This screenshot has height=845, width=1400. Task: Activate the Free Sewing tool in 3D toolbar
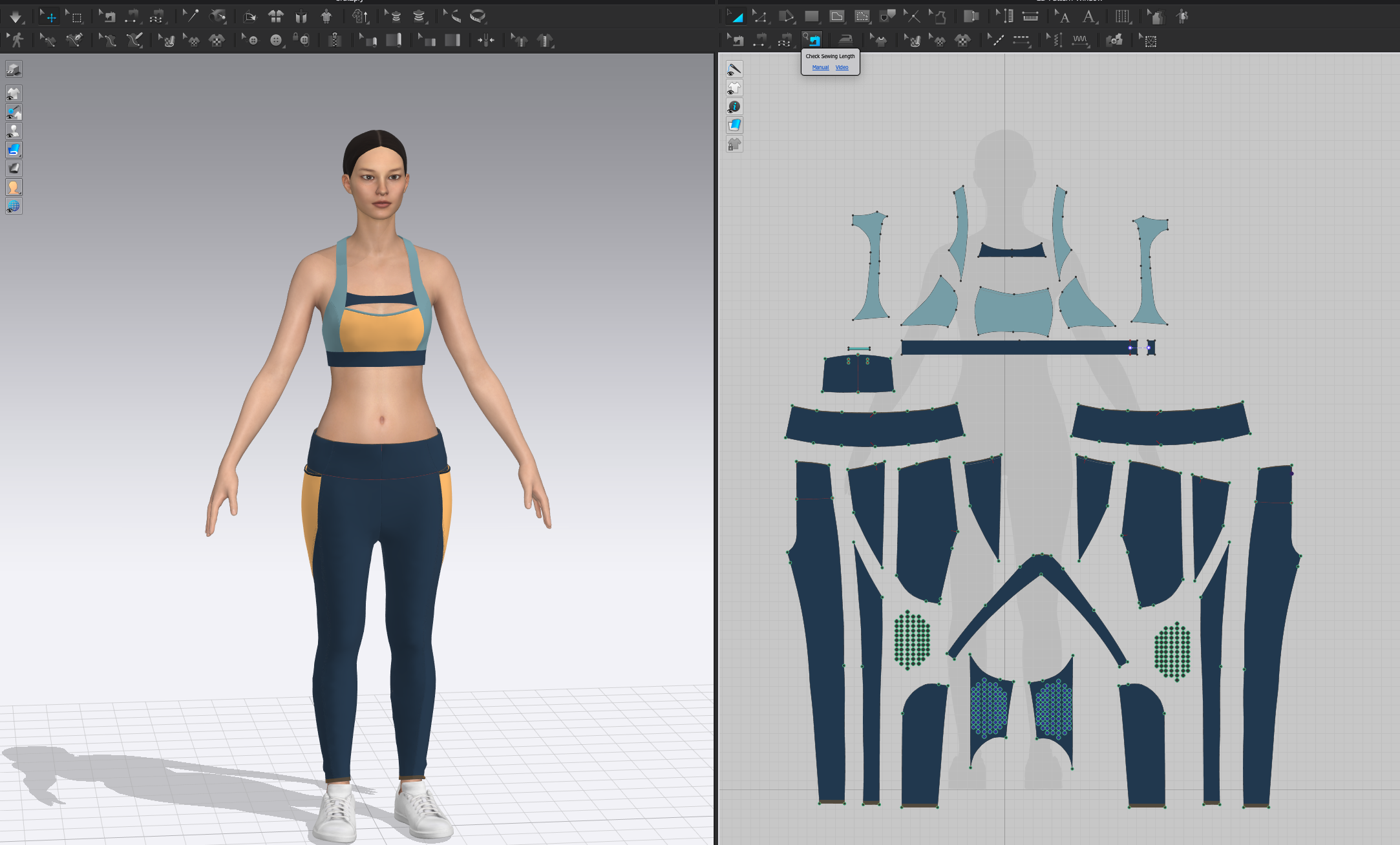coord(157,17)
